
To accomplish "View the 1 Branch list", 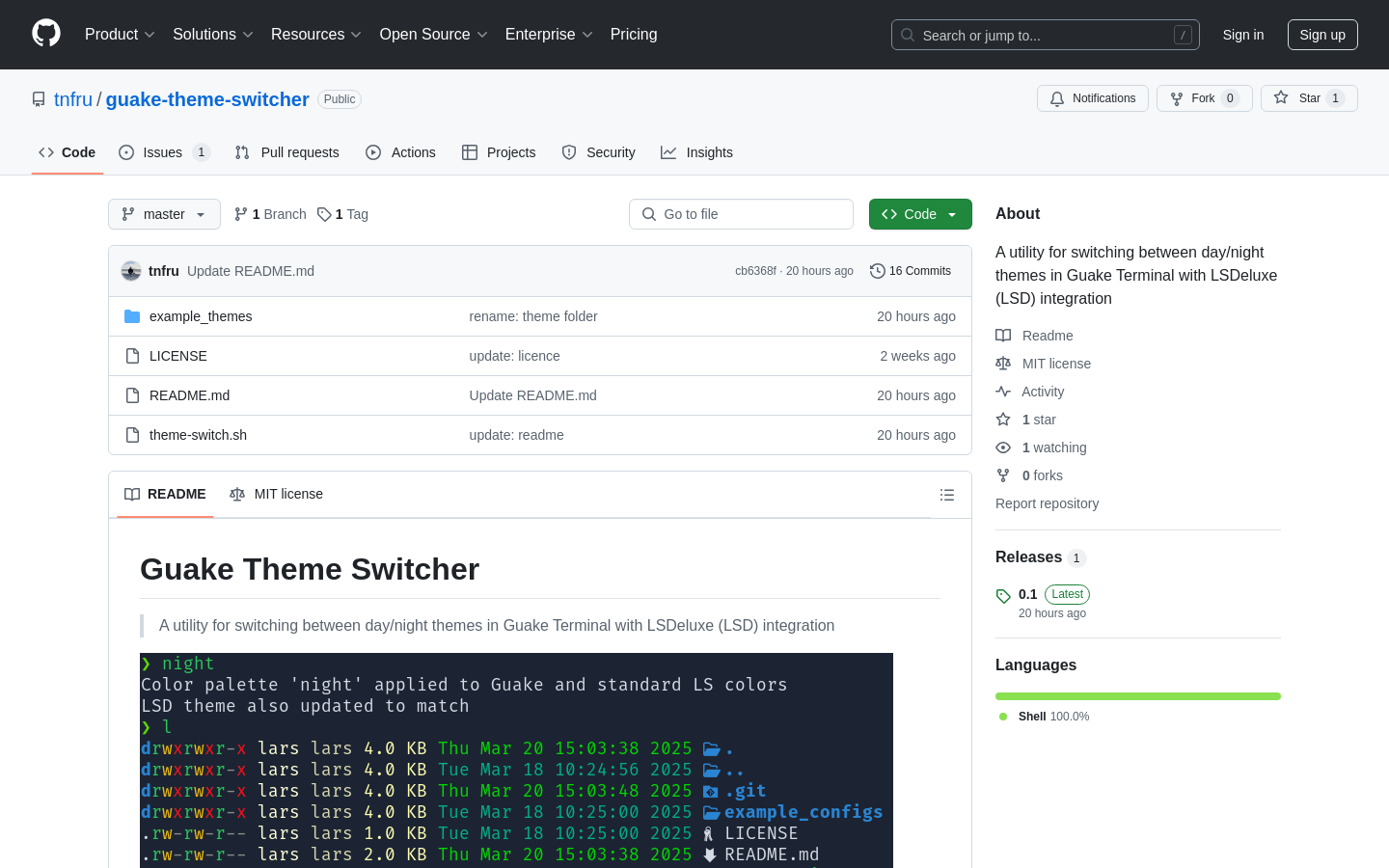I will (270, 214).
